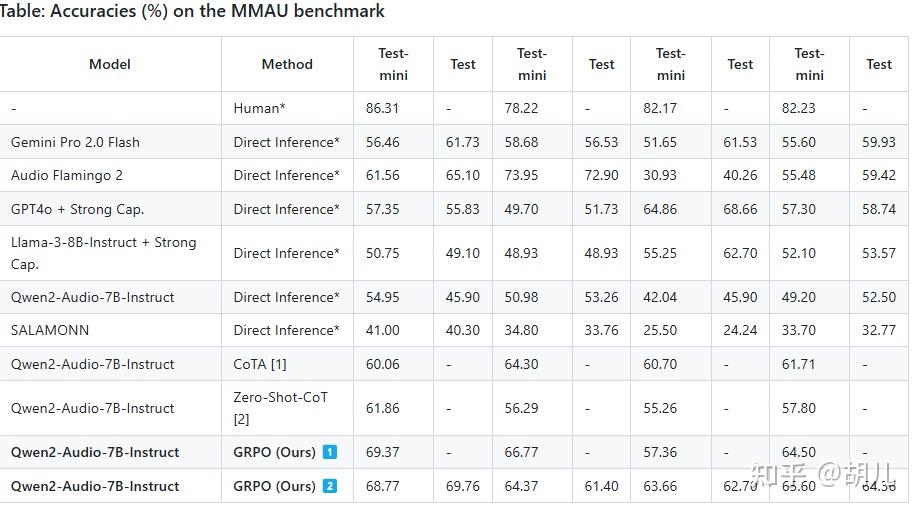Click the blue footnote badge numbered 1
The image size is (920, 512).
tap(330, 452)
